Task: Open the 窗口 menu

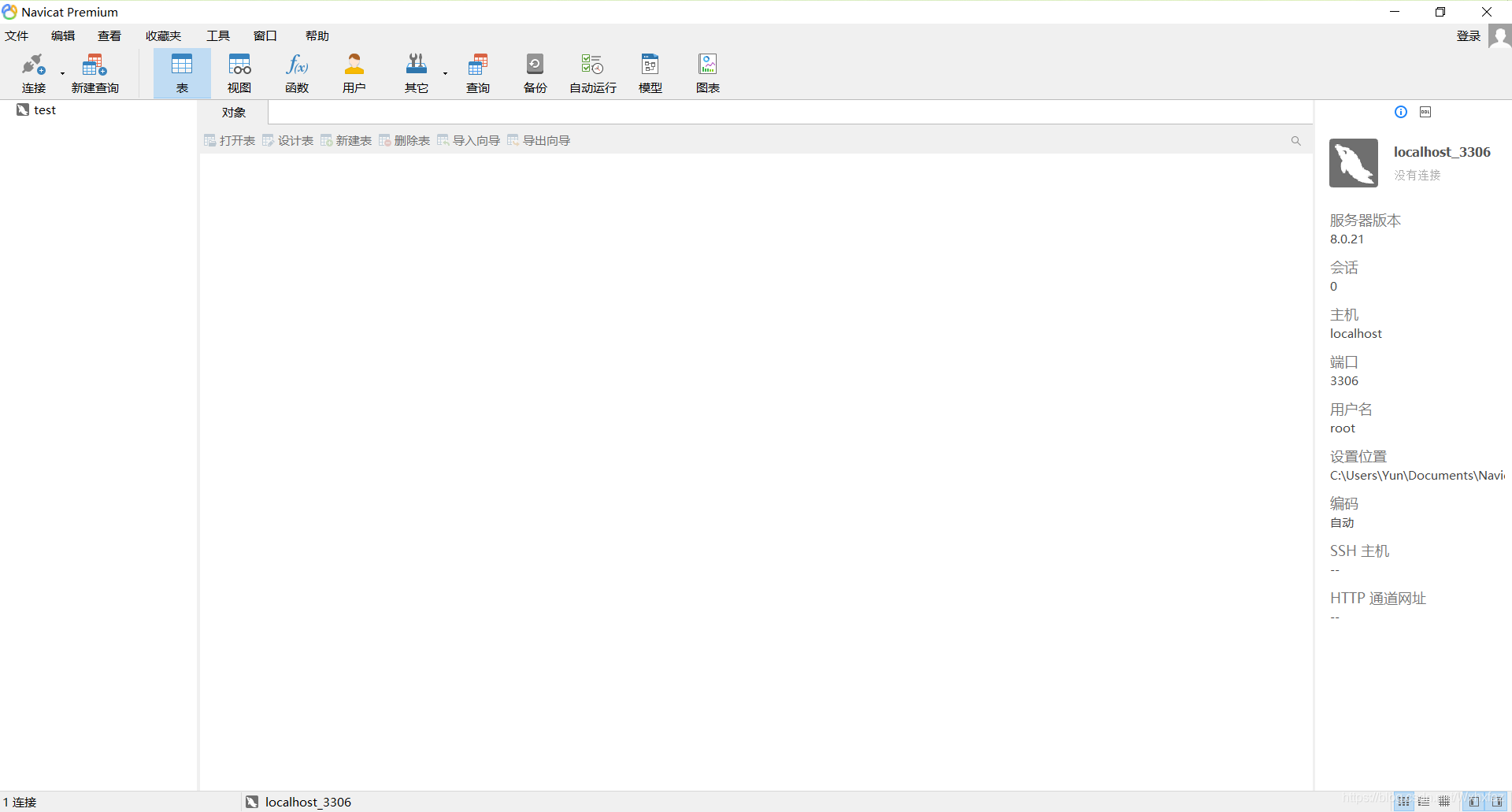Action: pyautogui.click(x=265, y=36)
